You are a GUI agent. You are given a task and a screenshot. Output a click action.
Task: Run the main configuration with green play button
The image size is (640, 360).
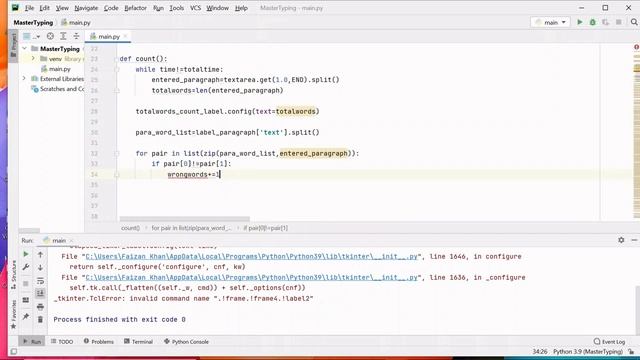pos(580,22)
